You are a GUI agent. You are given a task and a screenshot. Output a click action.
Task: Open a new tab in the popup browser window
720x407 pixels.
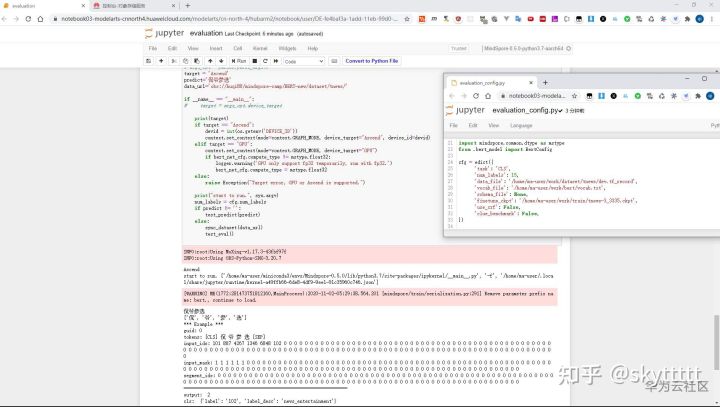coord(546,83)
